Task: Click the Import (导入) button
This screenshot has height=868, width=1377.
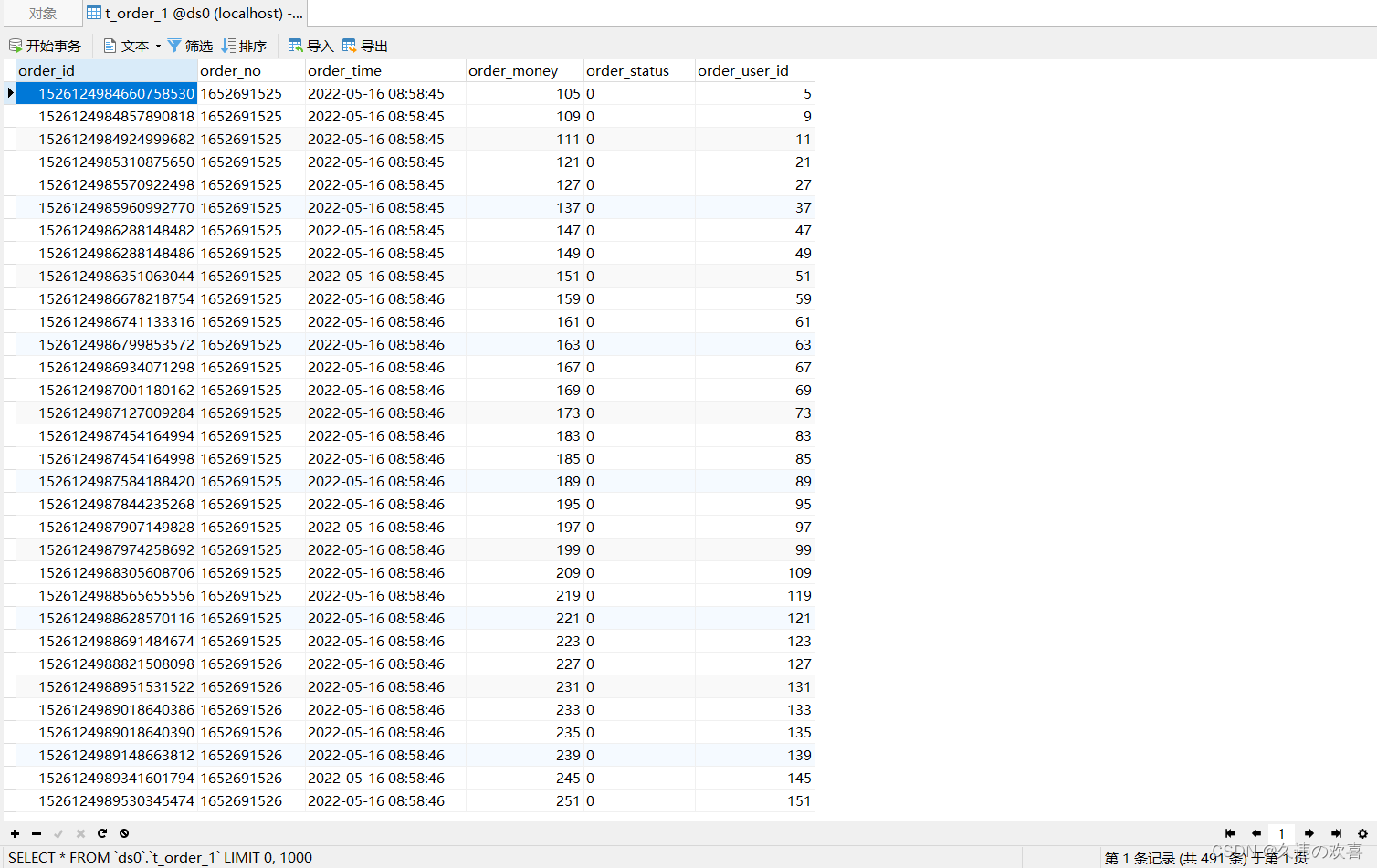Action: pyautogui.click(x=310, y=46)
